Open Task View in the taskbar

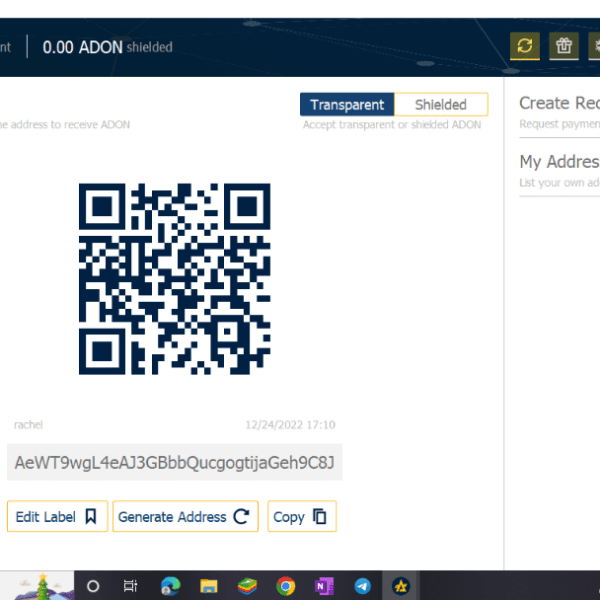point(130,586)
